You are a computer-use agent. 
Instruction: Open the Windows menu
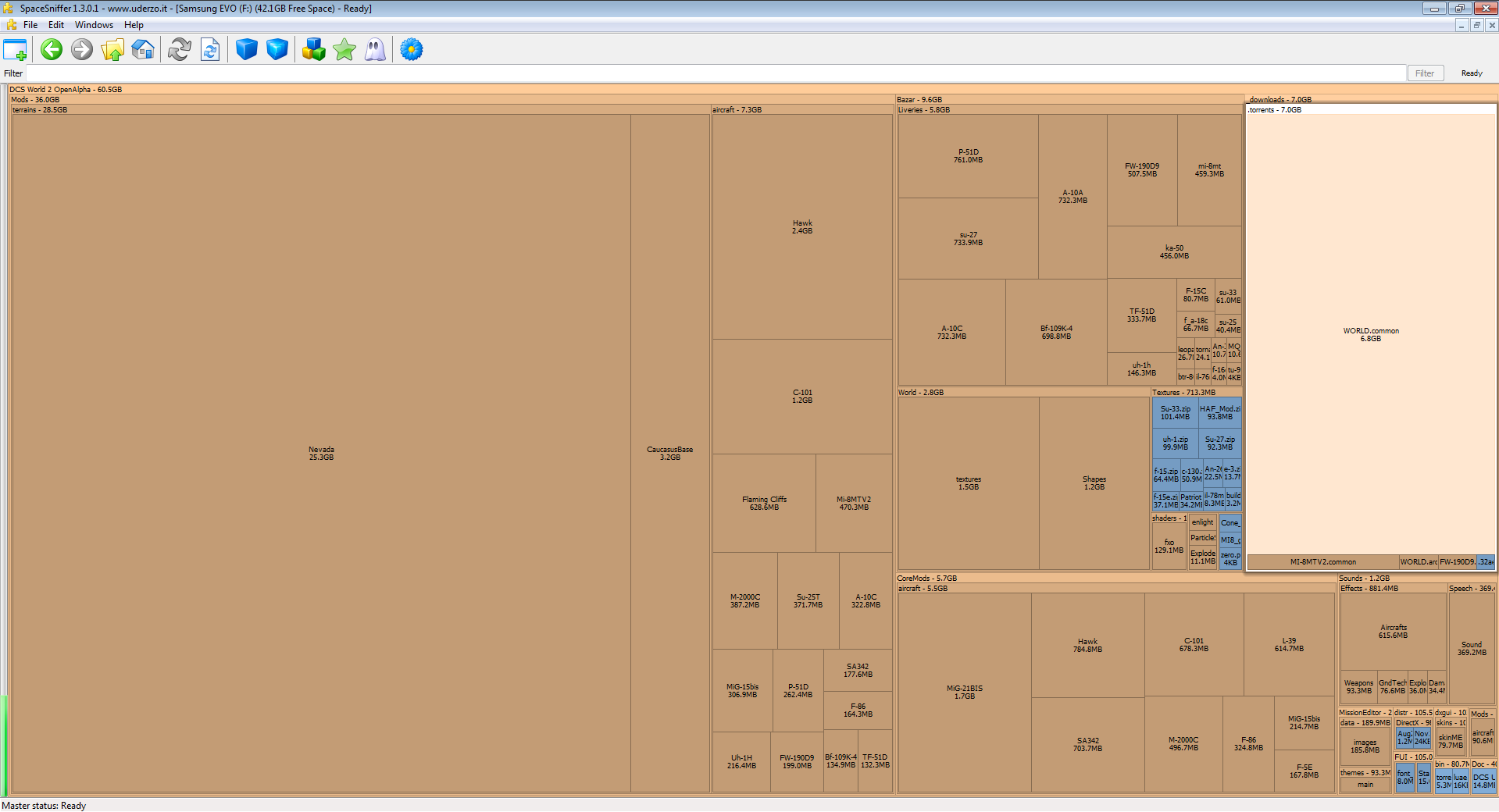pyautogui.click(x=94, y=25)
